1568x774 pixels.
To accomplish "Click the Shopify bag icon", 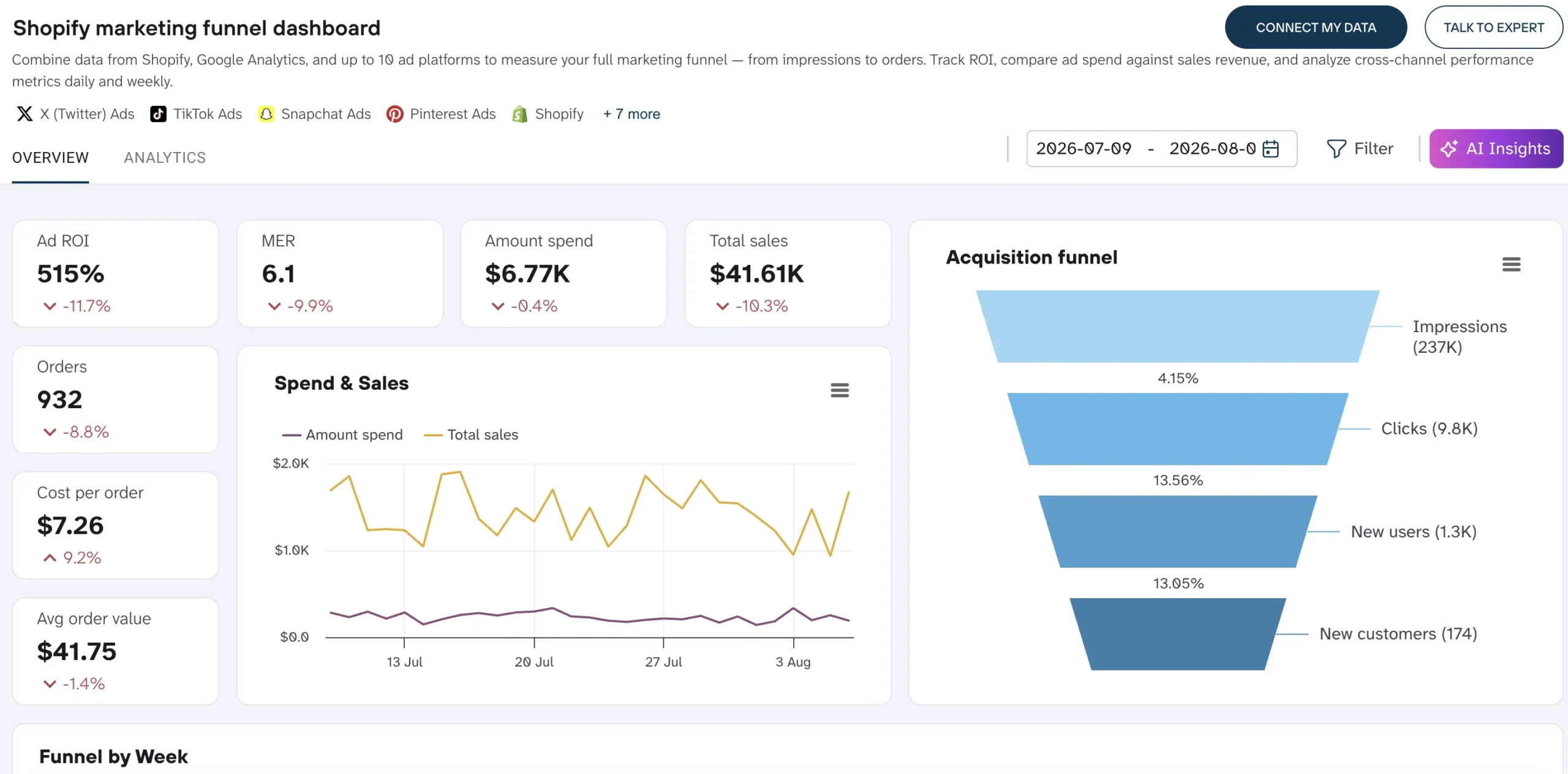I will click(519, 114).
